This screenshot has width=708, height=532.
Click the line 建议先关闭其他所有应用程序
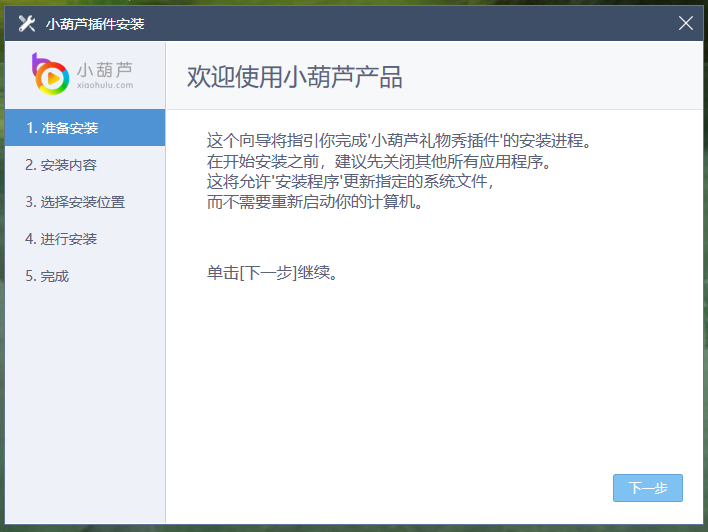point(380,161)
